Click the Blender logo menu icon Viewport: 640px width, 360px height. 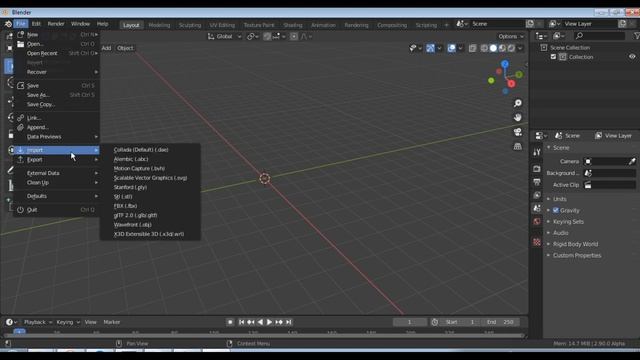(x=8, y=24)
